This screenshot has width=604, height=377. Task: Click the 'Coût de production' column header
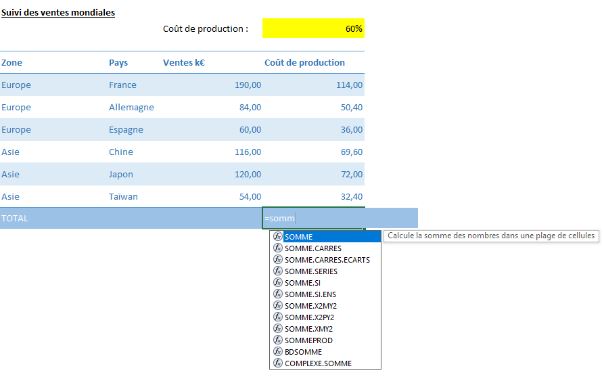304,63
